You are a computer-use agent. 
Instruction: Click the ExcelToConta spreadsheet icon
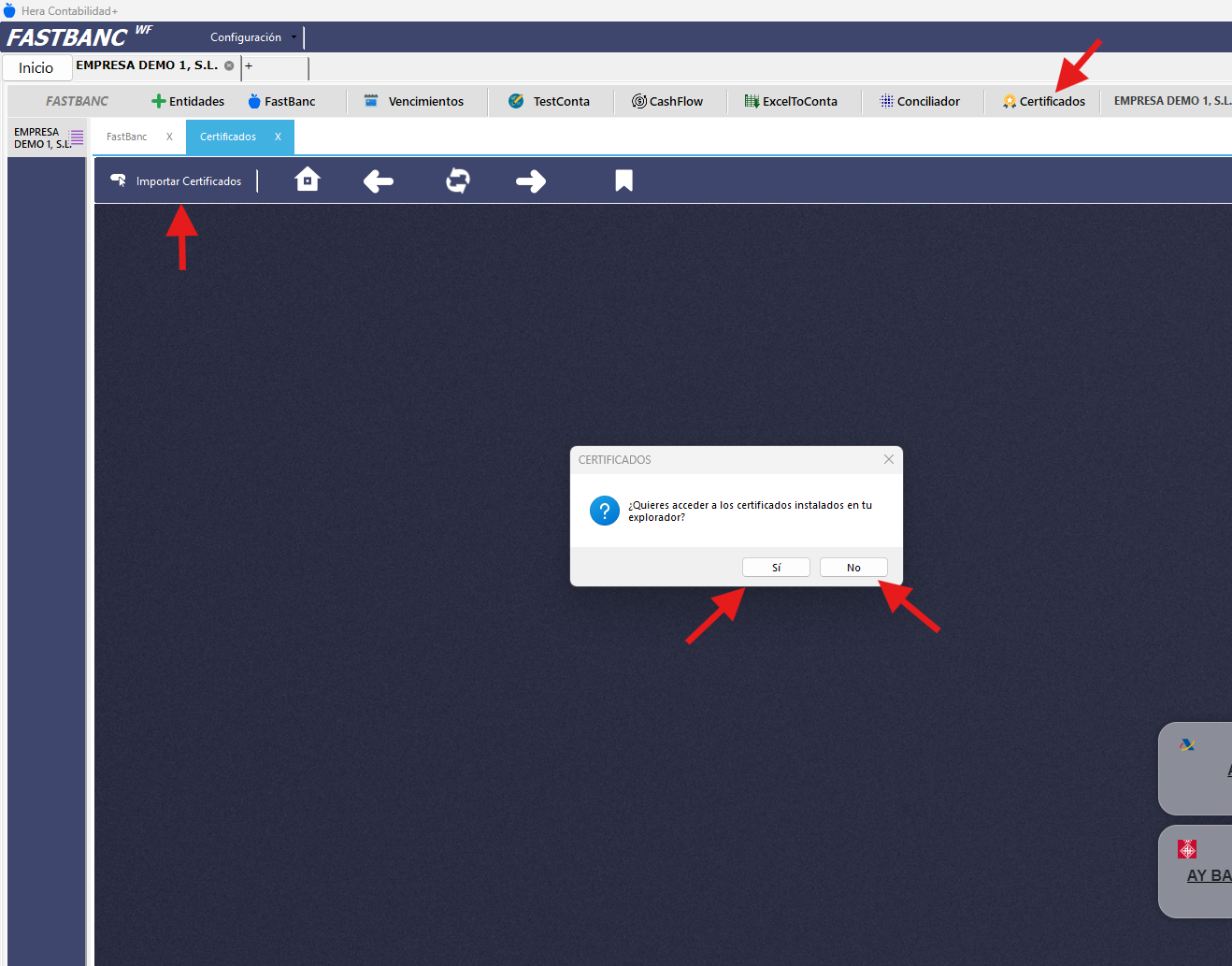coord(752,101)
